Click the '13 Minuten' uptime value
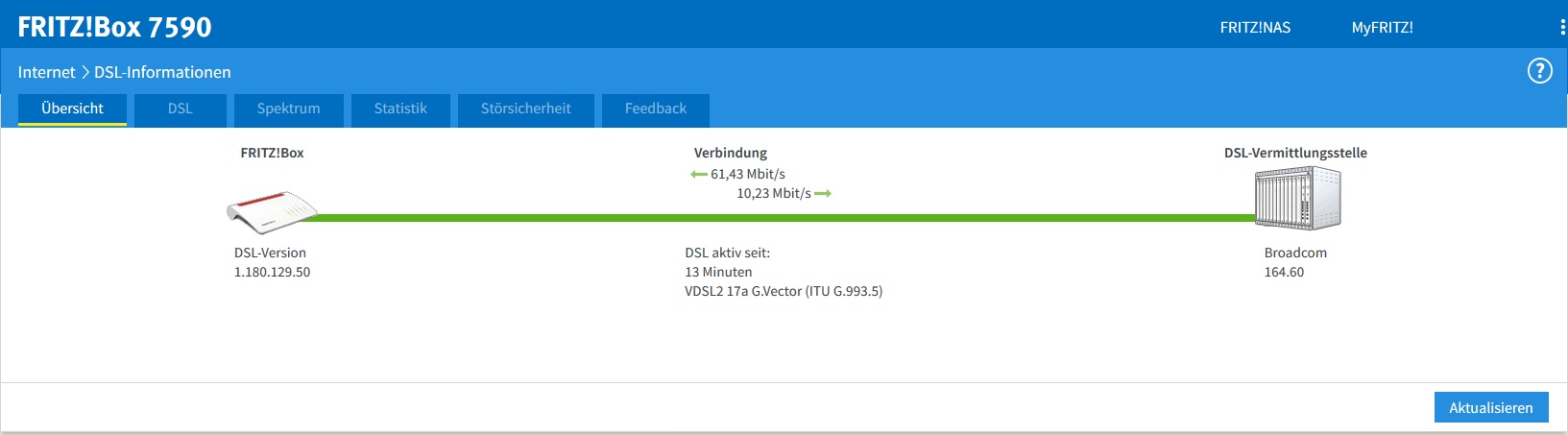 click(718, 272)
